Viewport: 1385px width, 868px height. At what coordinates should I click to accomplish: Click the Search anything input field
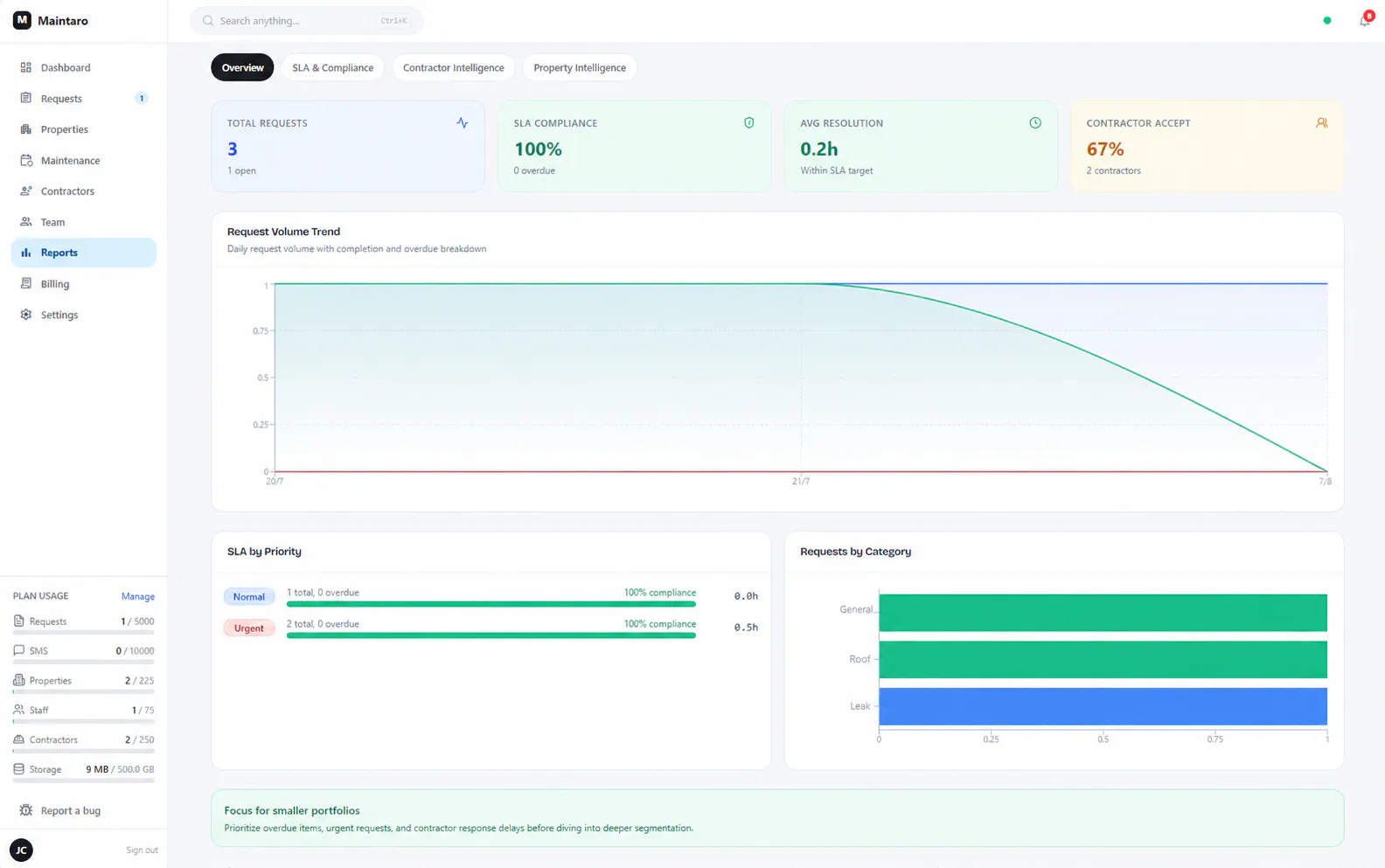[x=307, y=20]
